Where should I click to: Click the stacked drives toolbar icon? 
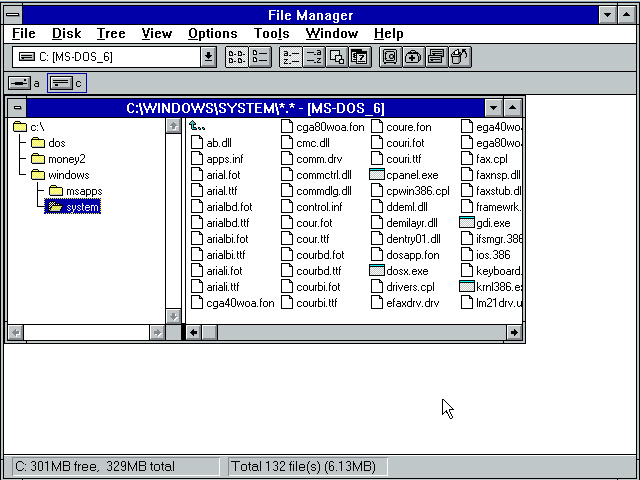(x=436, y=57)
